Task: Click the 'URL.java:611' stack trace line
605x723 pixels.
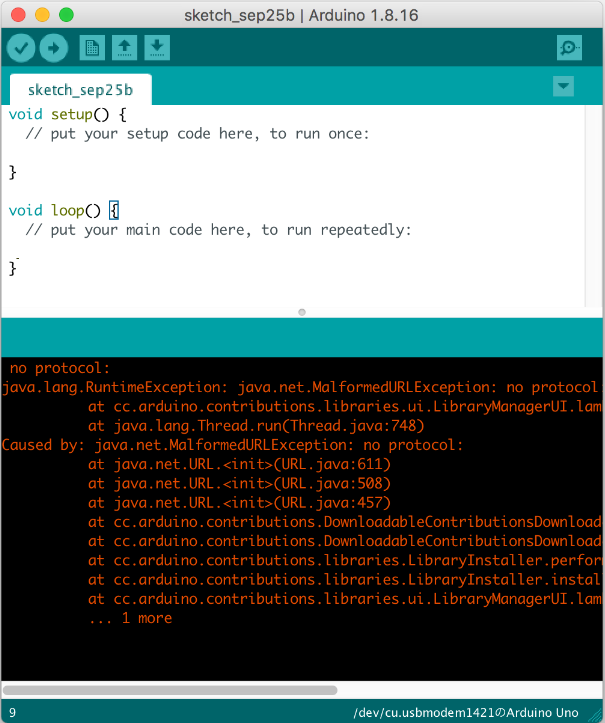Action: 239,464
